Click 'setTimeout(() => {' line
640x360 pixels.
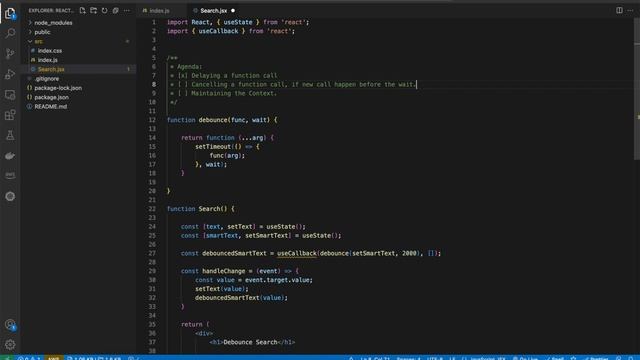[x=227, y=147]
